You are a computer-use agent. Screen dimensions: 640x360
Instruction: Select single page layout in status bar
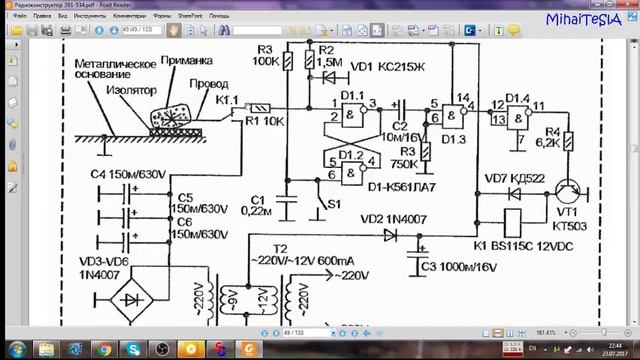click(x=486, y=333)
